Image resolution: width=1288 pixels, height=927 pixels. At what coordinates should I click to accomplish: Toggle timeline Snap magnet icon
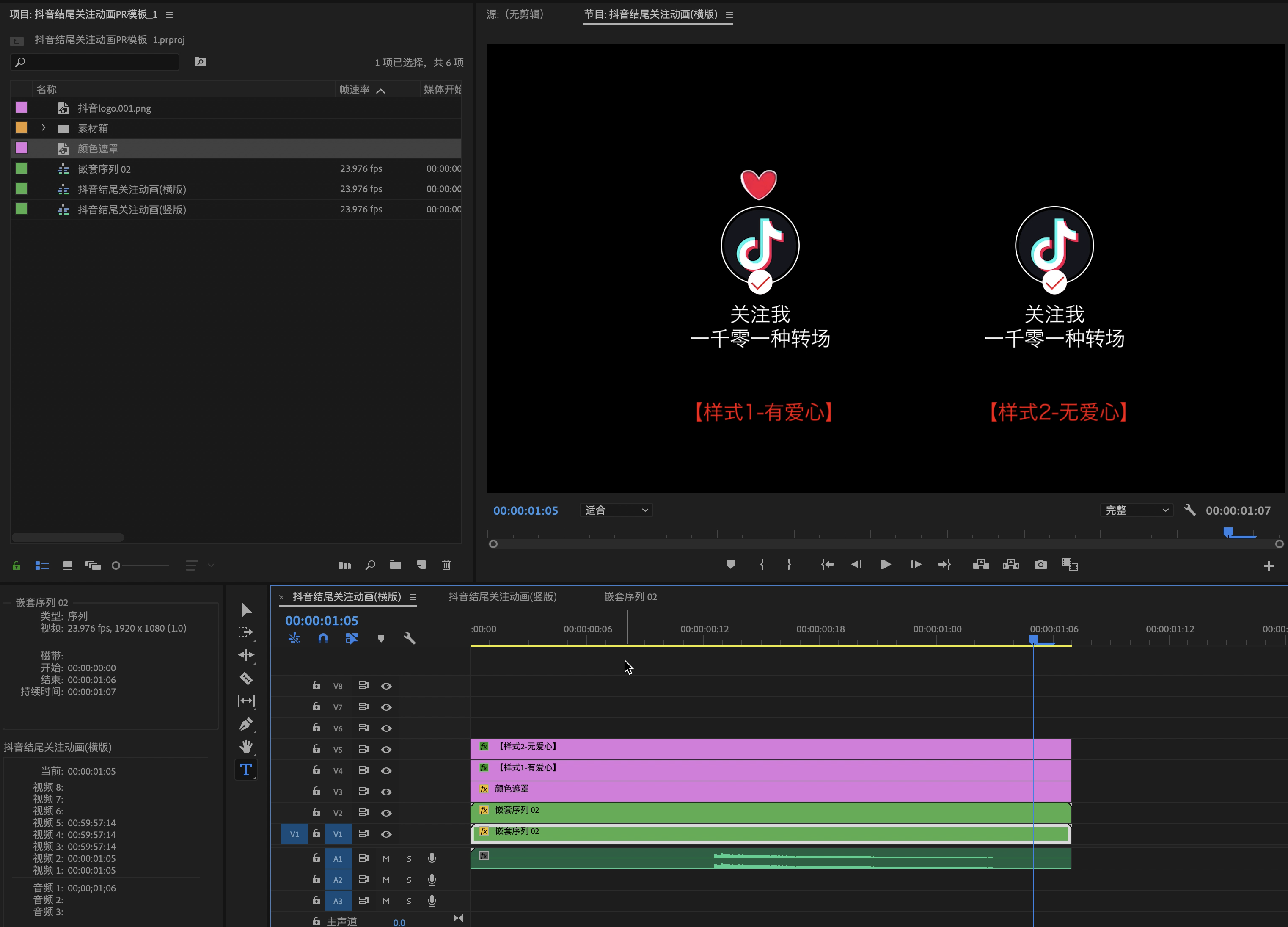pos(323,638)
